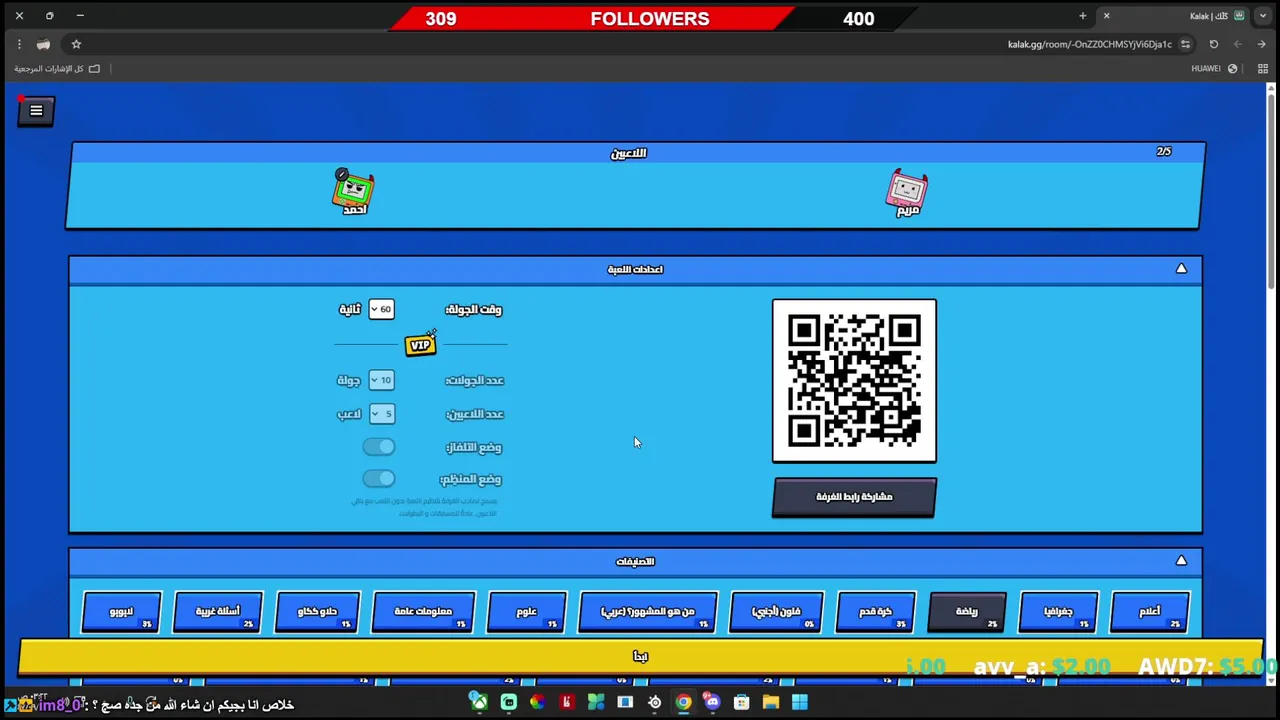Open the colorful pinwheel app in taskbar

pyautogui.click(x=538, y=703)
